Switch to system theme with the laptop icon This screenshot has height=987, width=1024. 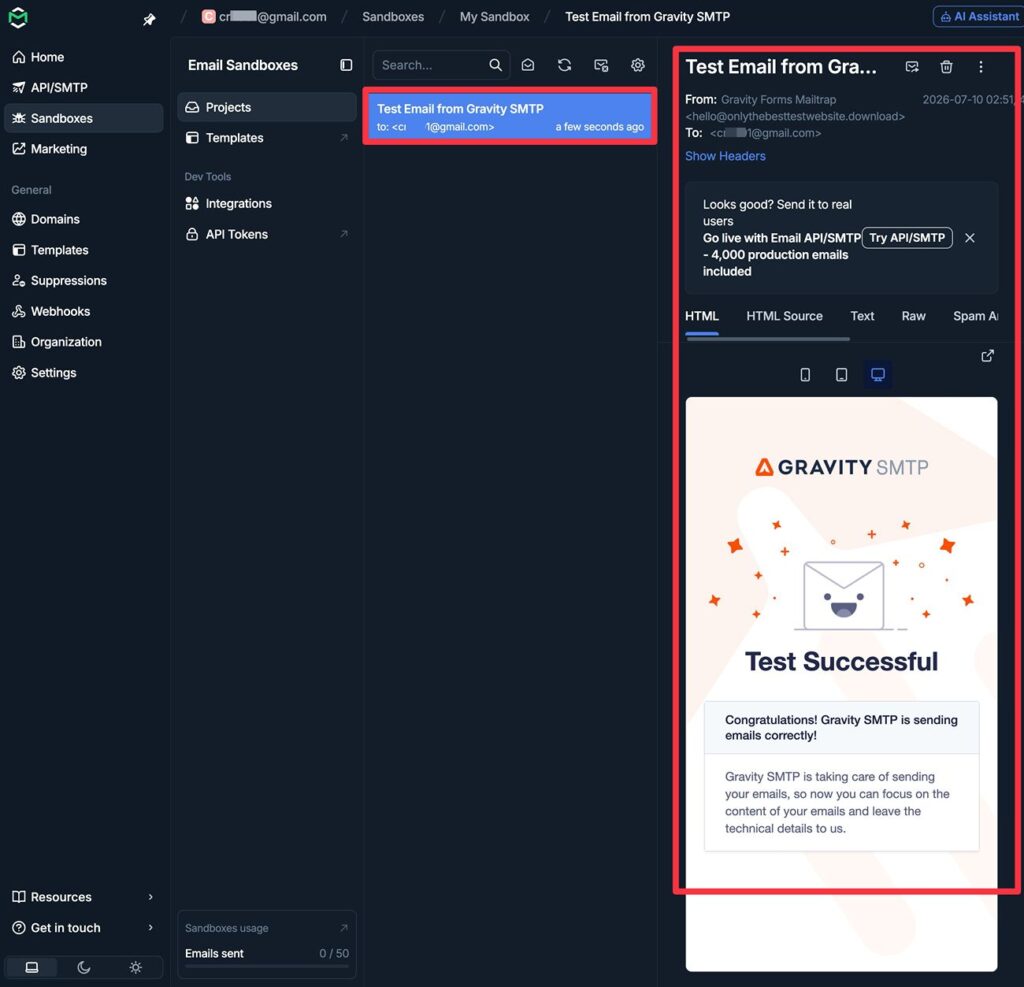pos(31,967)
